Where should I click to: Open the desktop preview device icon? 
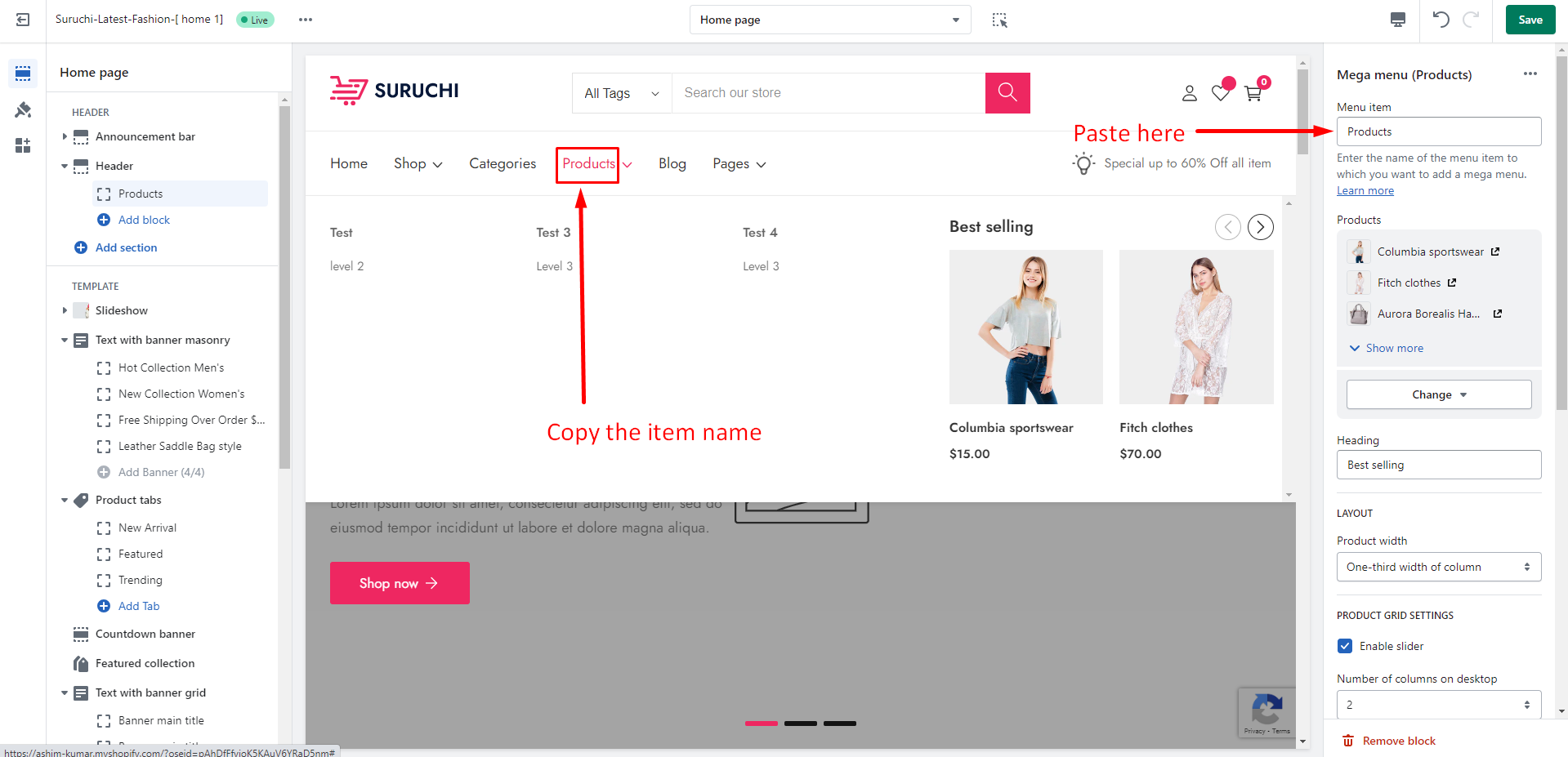[x=1398, y=20]
